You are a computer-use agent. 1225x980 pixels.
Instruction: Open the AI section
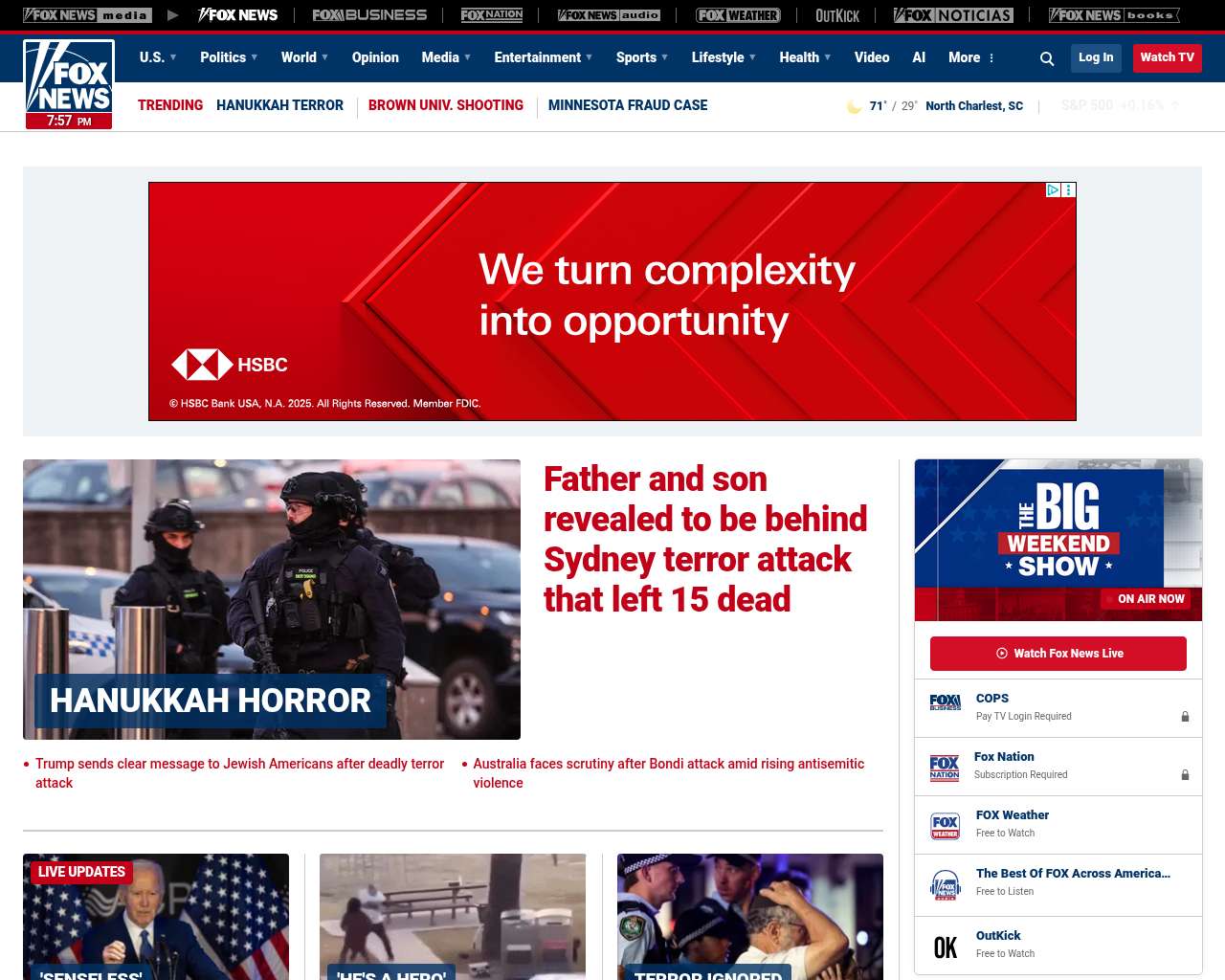[919, 57]
